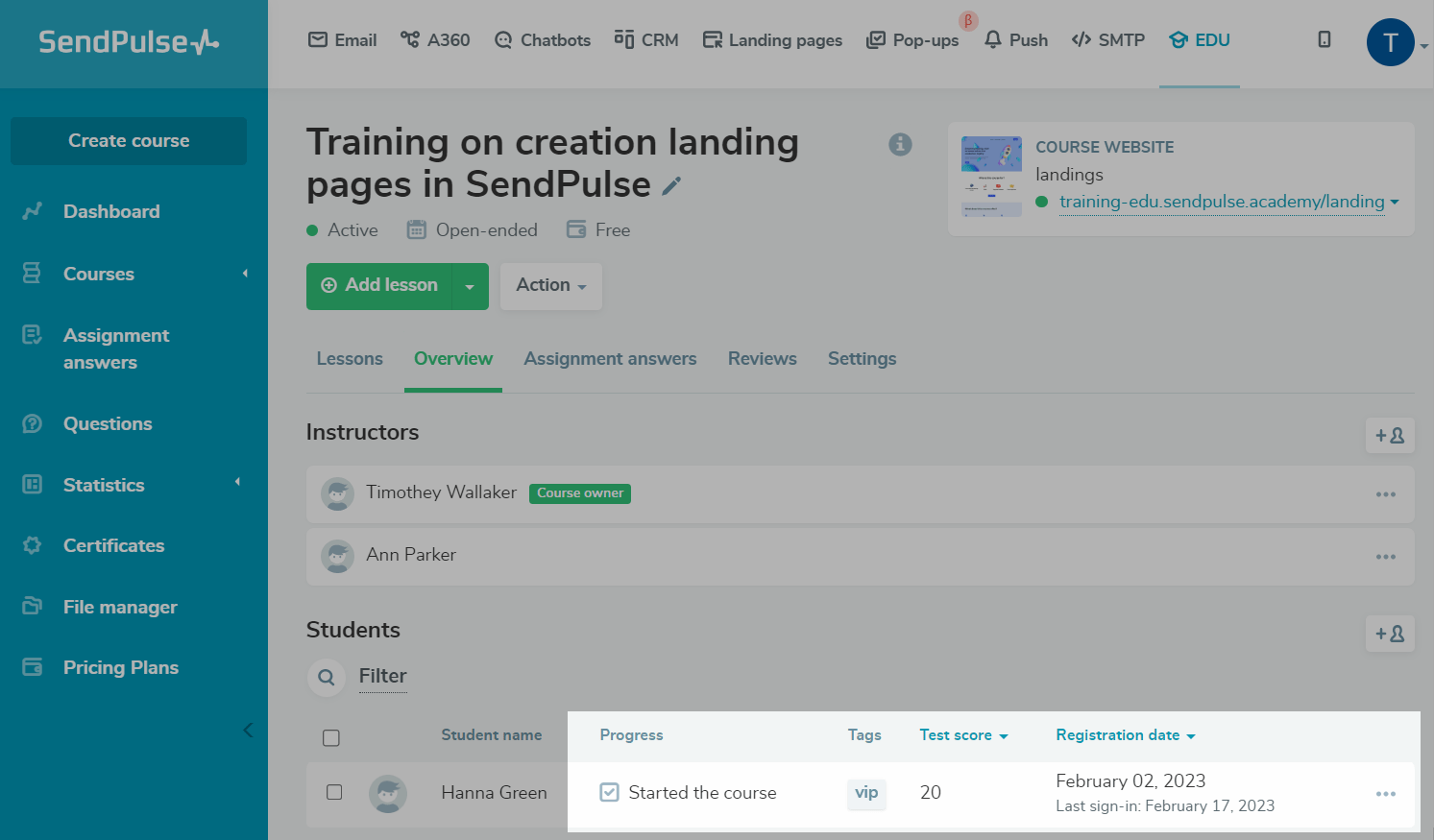Click the add student icon
Screen dimensions: 1434x840
1389,634
